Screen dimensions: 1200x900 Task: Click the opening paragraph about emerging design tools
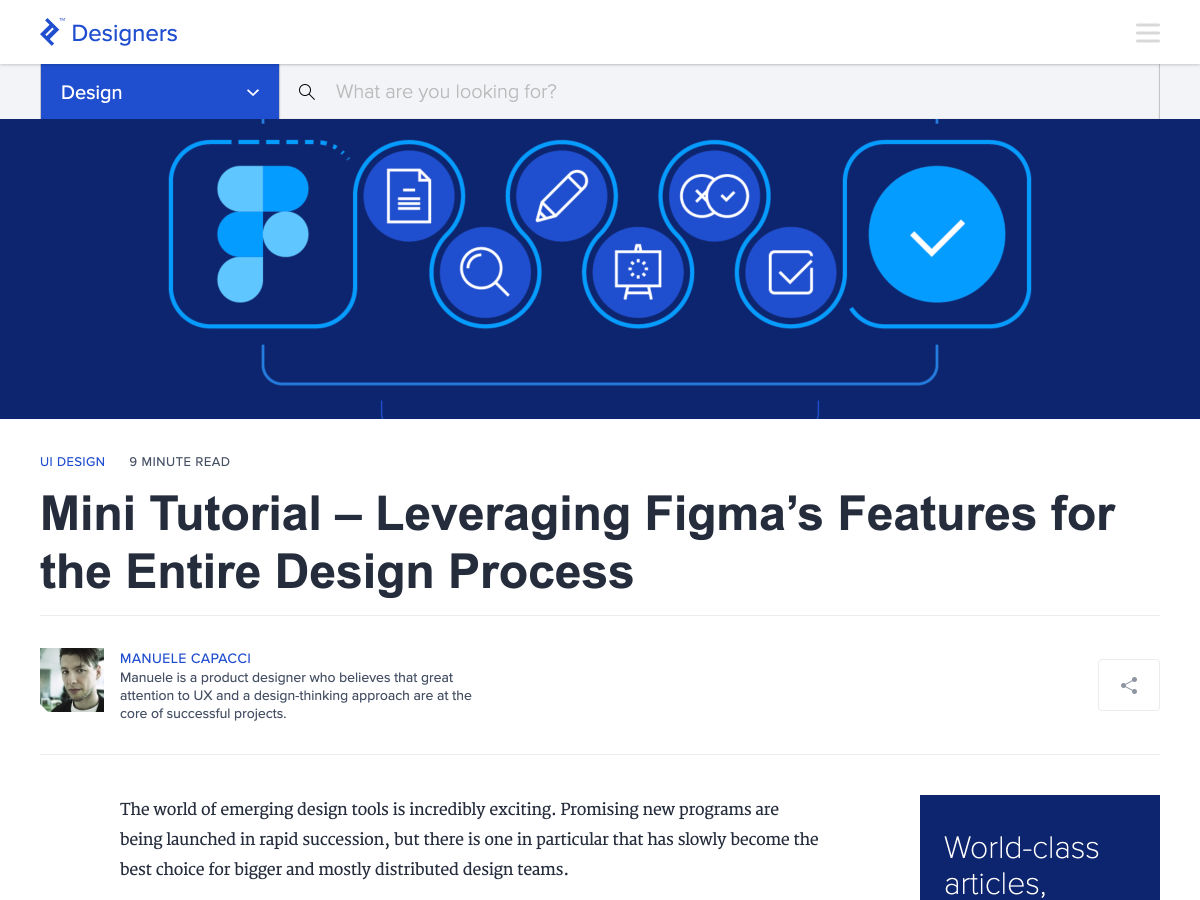469,839
